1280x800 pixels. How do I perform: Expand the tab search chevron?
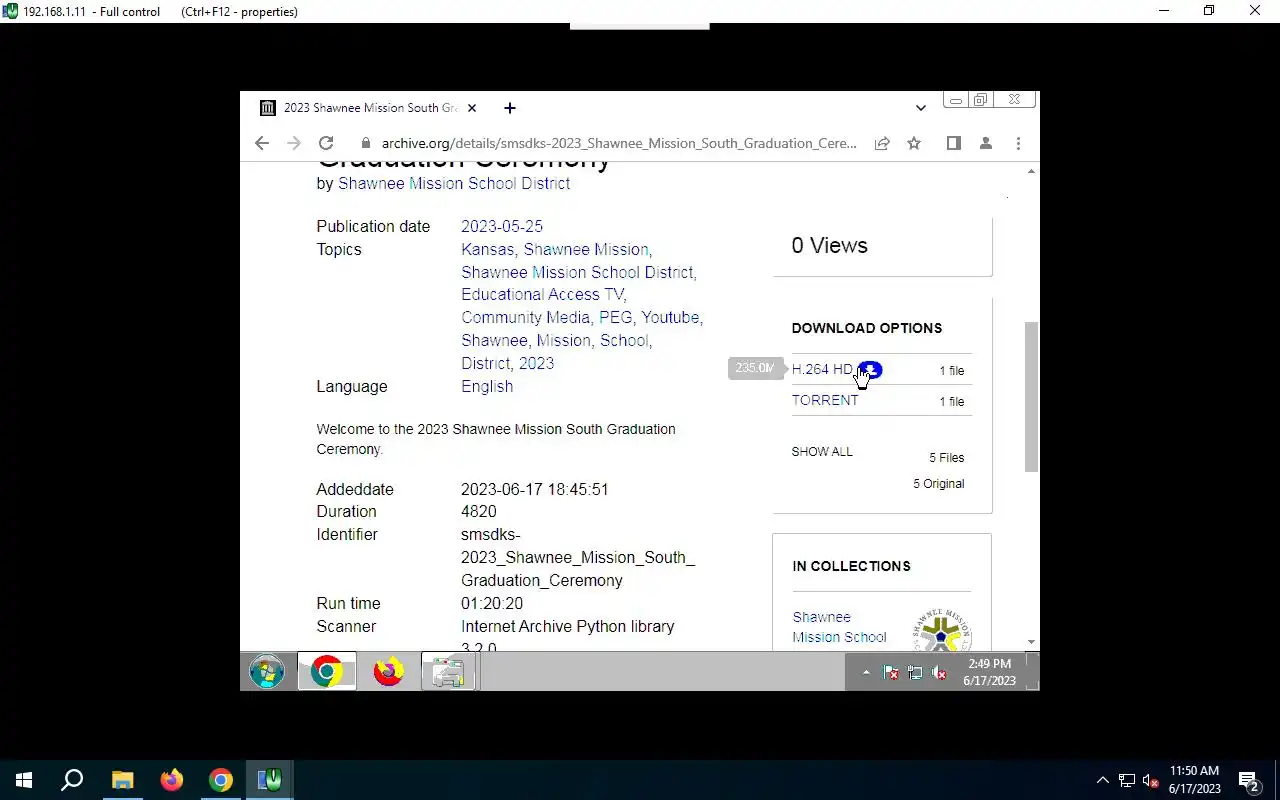click(x=920, y=108)
